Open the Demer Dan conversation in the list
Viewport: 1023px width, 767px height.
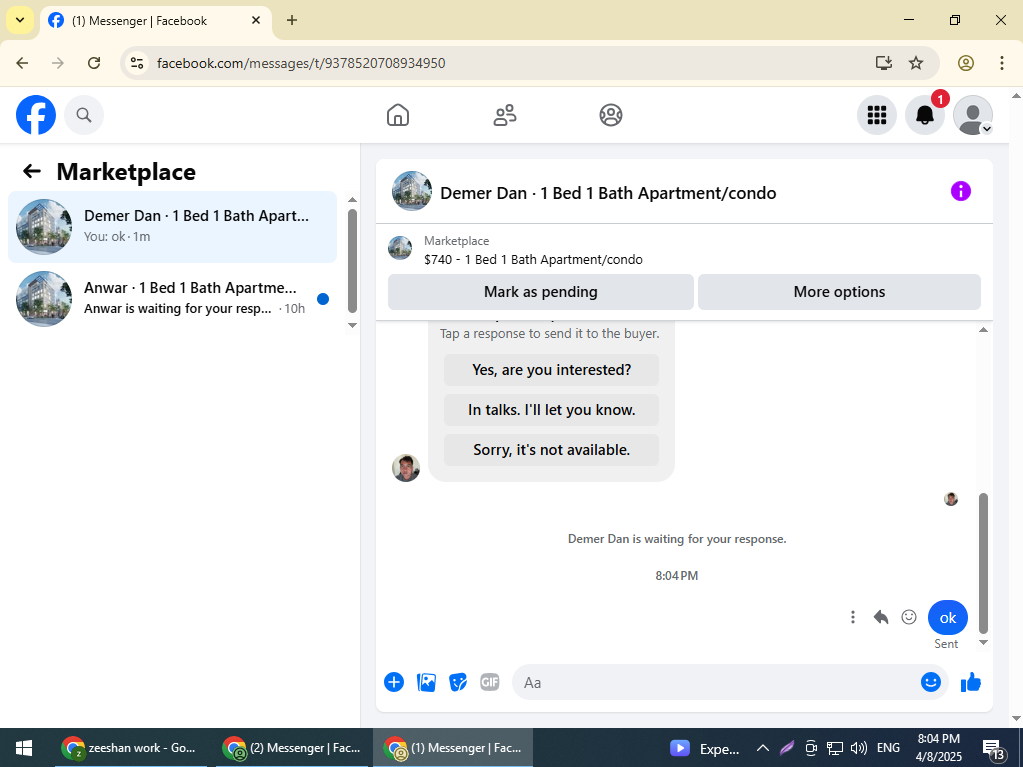pyautogui.click(x=172, y=227)
